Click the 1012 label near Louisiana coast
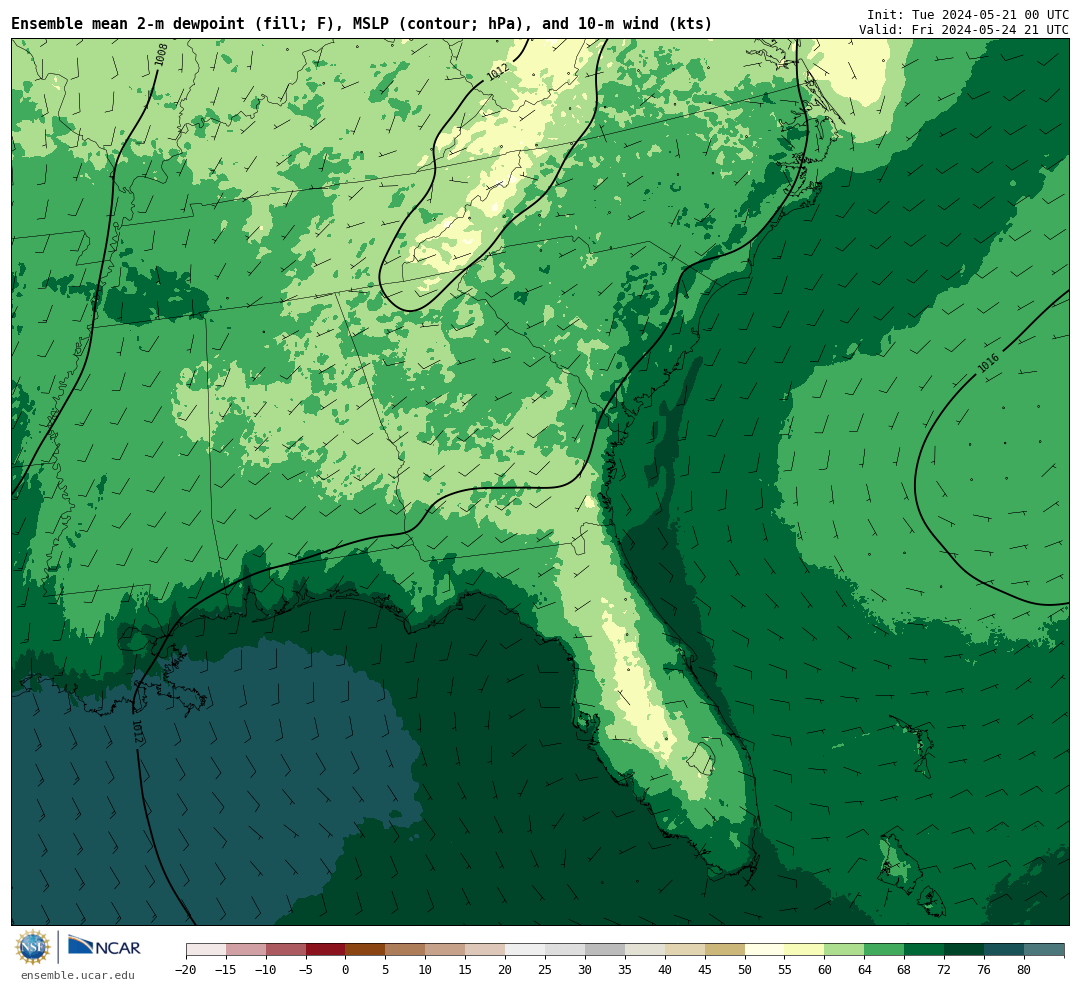 click(x=137, y=732)
